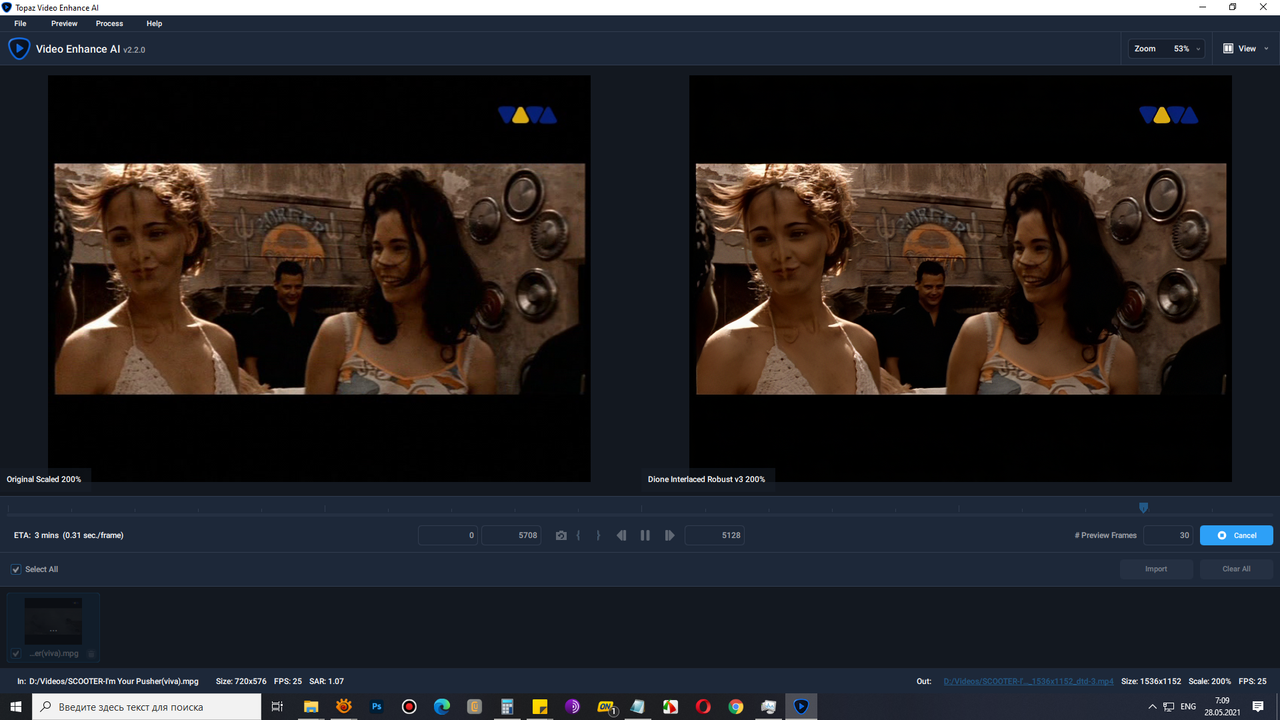Image resolution: width=1280 pixels, height=720 pixels.
Task: Click the SAR: 1.07 status text
Action: click(x=326, y=681)
